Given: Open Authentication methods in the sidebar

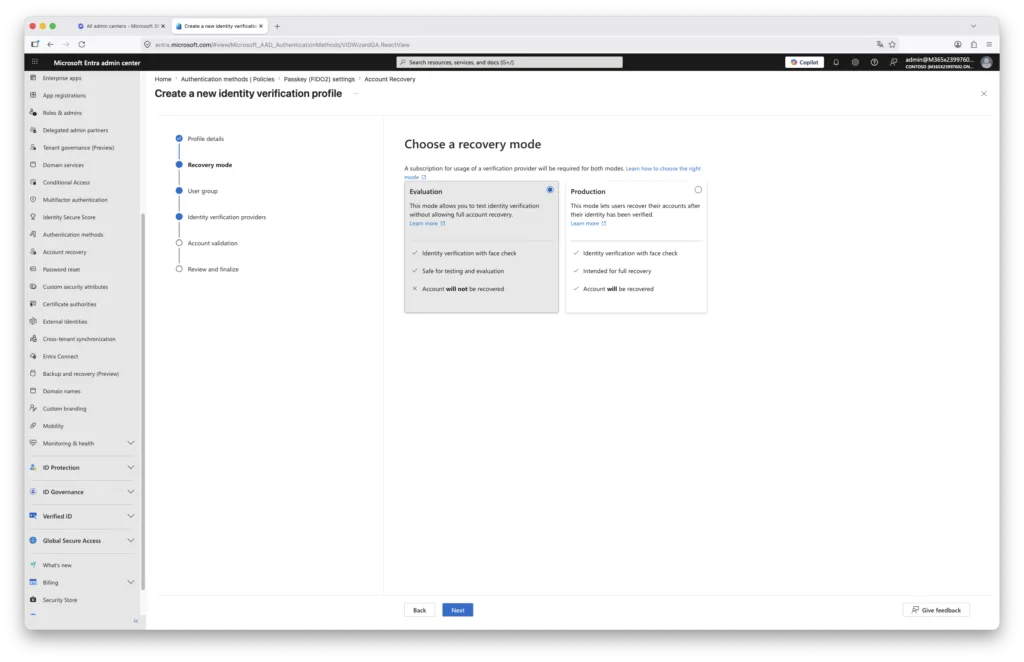Looking at the screenshot, I should (73, 234).
